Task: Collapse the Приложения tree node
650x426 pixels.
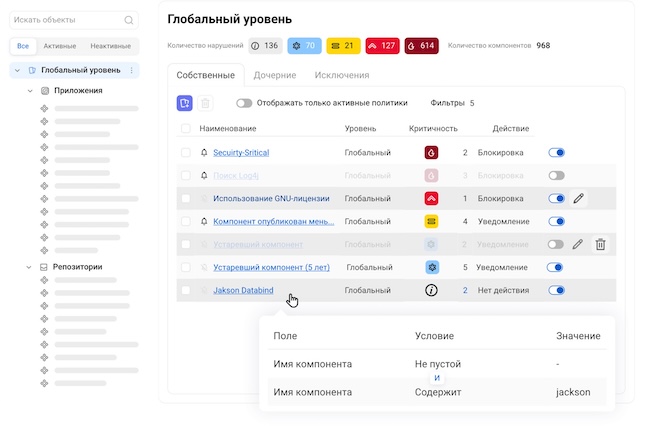Action: coord(30,91)
